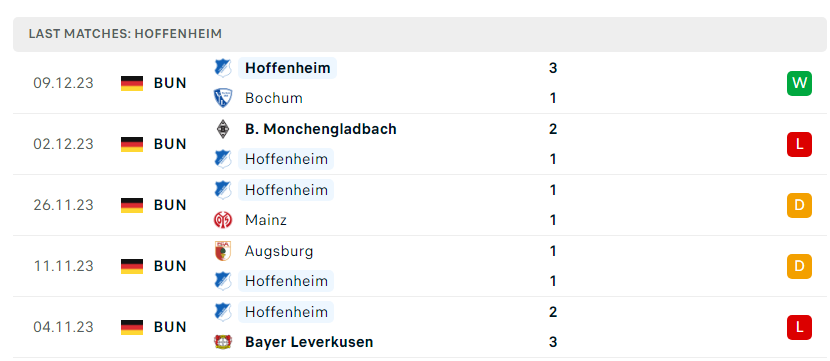Viewport: 830px width, 361px height.
Task: Click German flag in 02.12.23 row
Action: (132, 145)
